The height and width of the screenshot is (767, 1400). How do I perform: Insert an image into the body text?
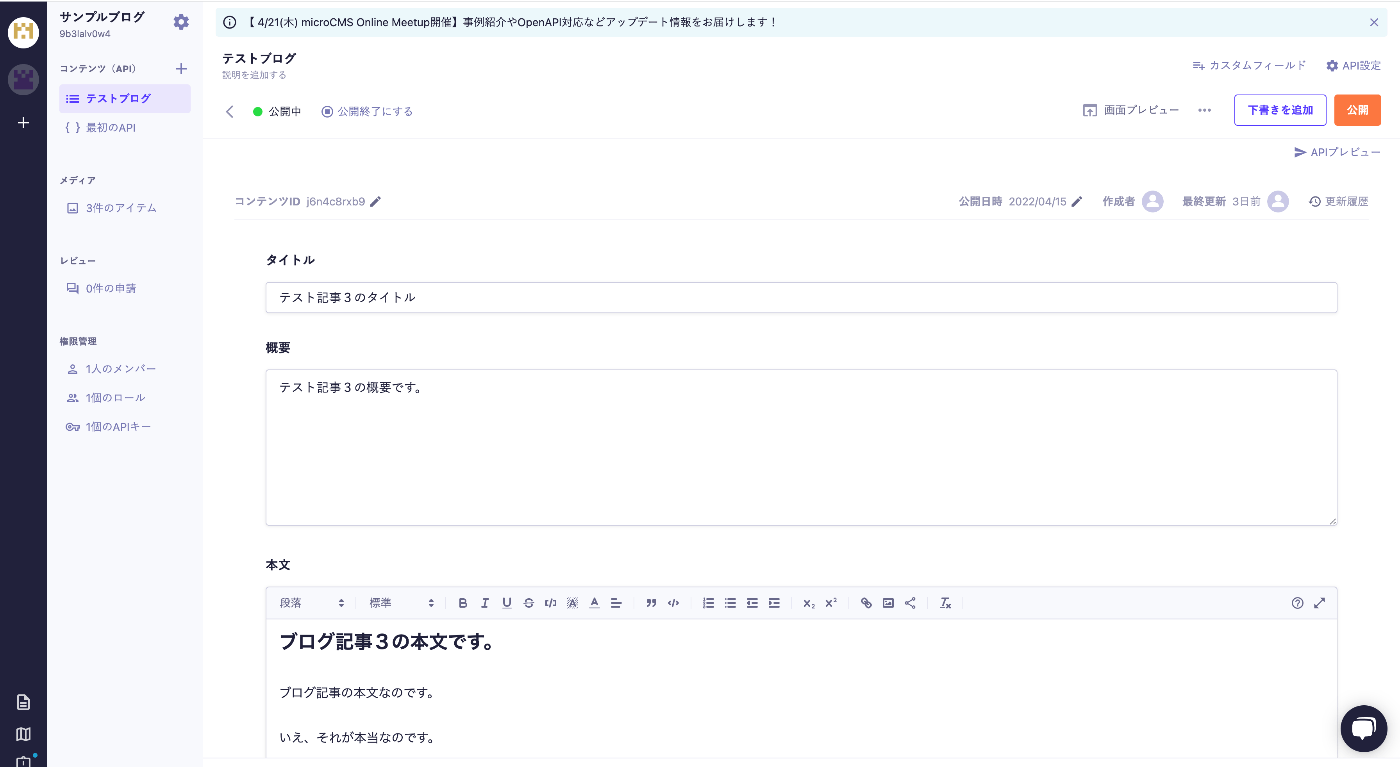click(x=889, y=602)
